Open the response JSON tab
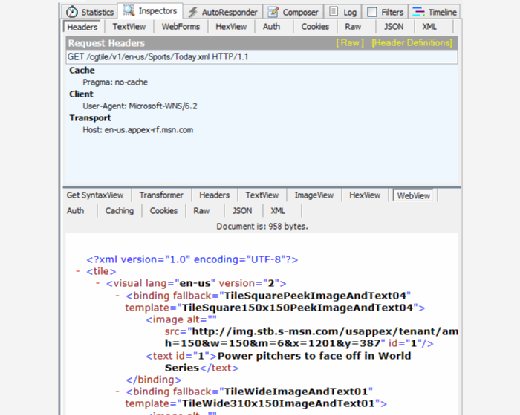The height and width of the screenshot is (415, 520). (x=242, y=211)
